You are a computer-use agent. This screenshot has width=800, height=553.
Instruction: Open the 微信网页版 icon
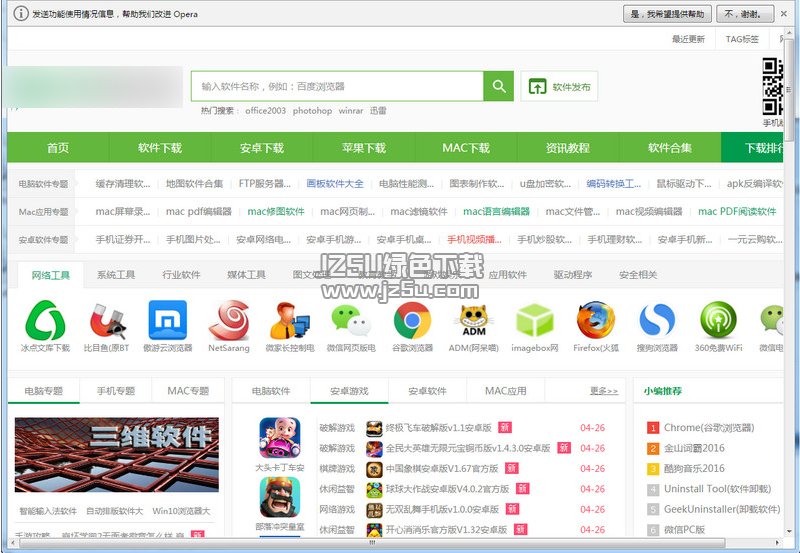tap(351, 320)
